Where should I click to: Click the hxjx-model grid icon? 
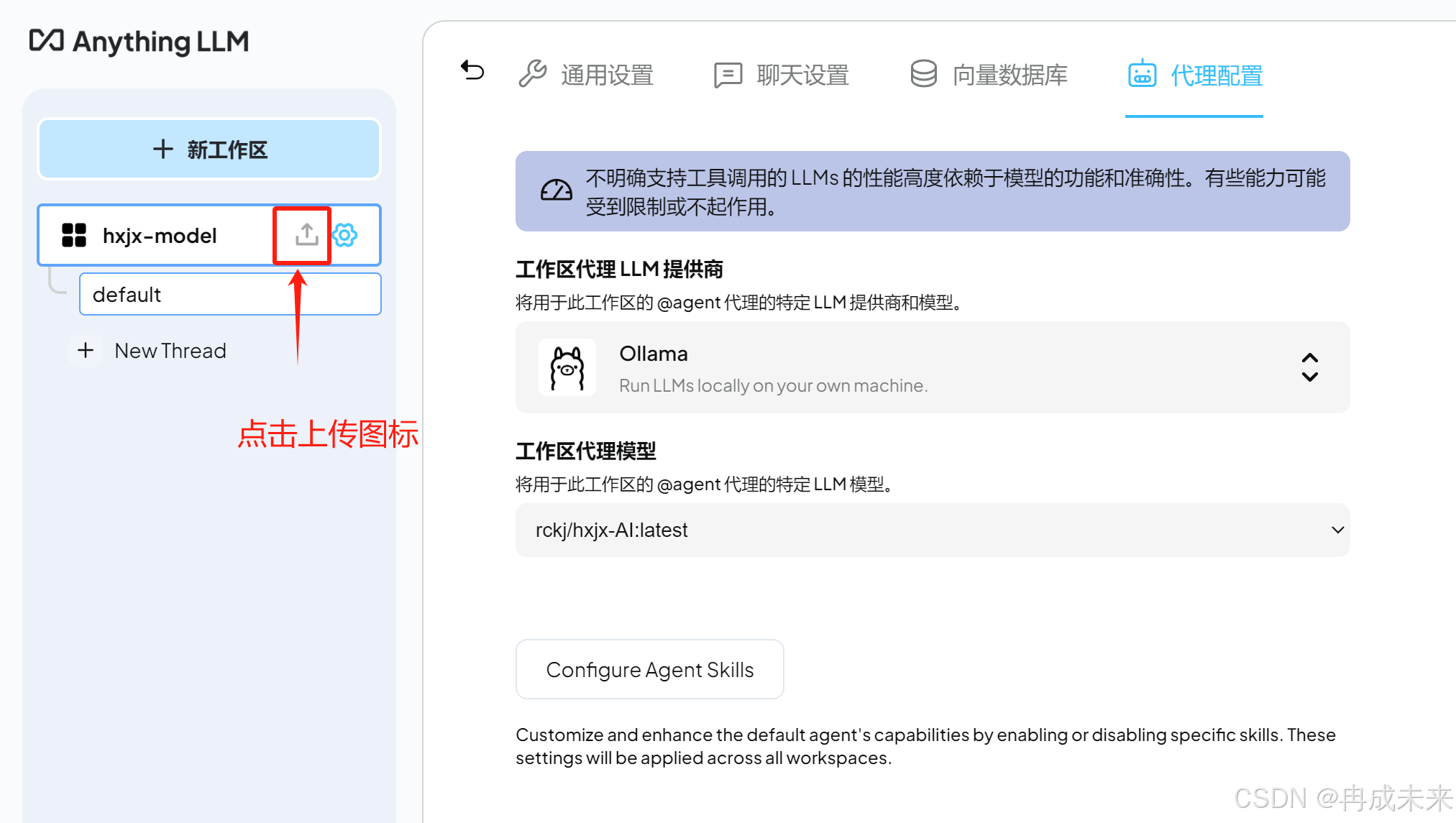click(74, 235)
